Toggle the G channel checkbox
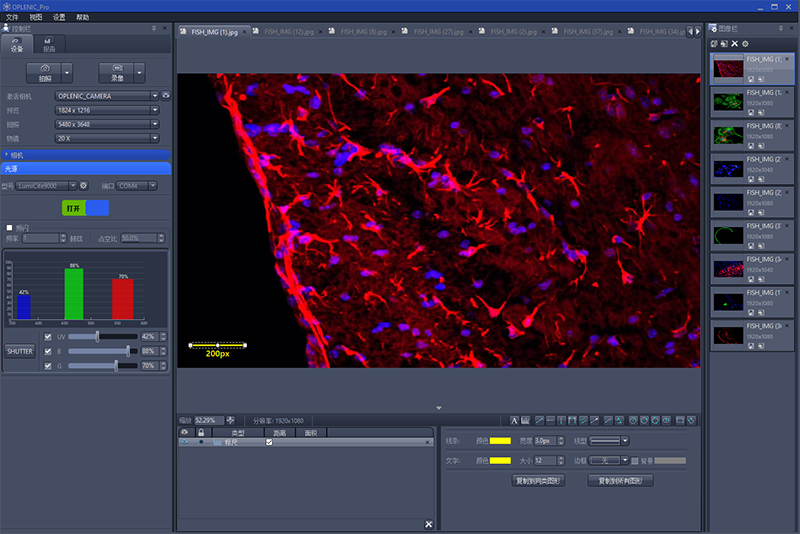The image size is (800, 534). click(x=48, y=366)
